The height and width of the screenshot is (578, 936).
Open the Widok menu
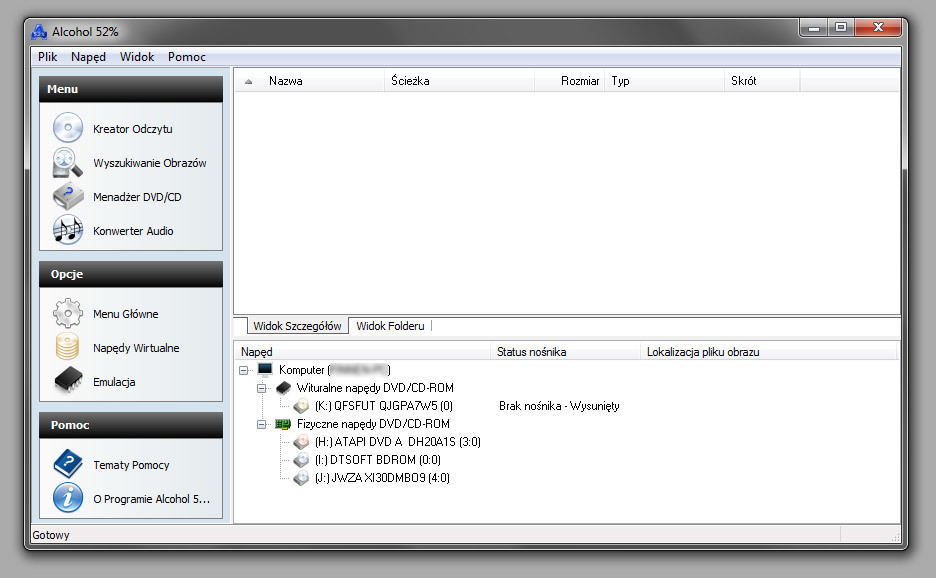[x=137, y=57]
